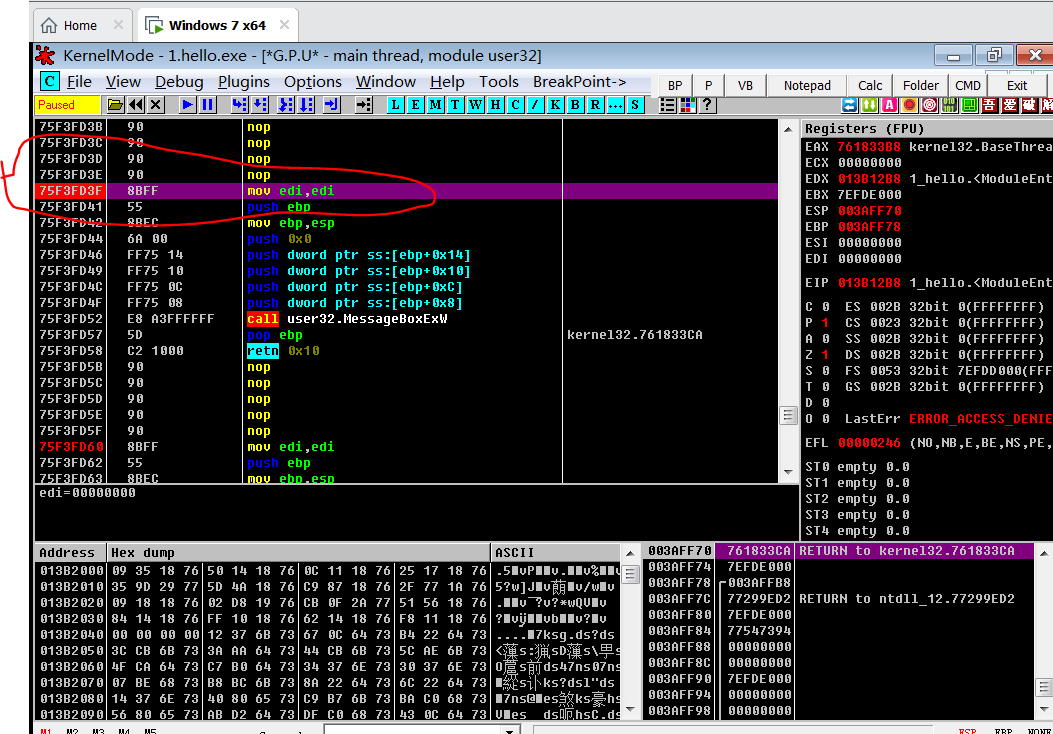The height and width of the screenshot is (734, 1053).
Task: Click the question mark help icon
Action: pos(707,105)
